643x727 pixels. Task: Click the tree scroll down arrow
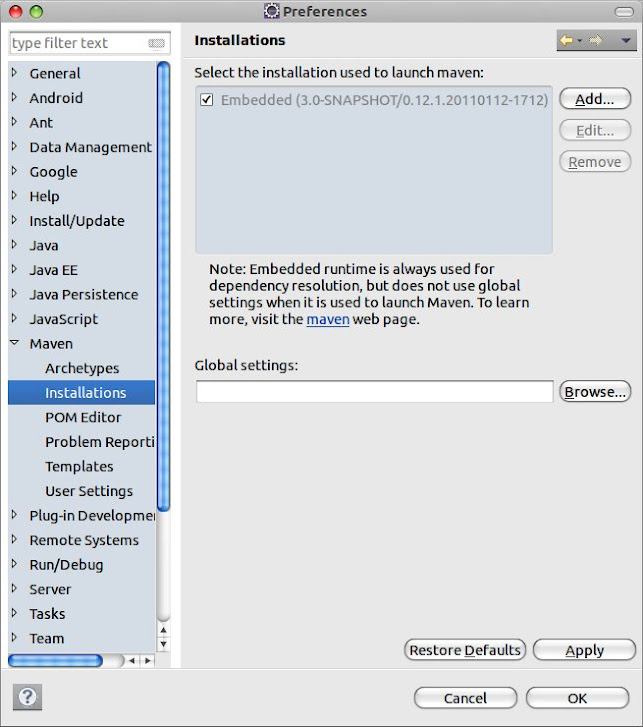pos(163,644)
